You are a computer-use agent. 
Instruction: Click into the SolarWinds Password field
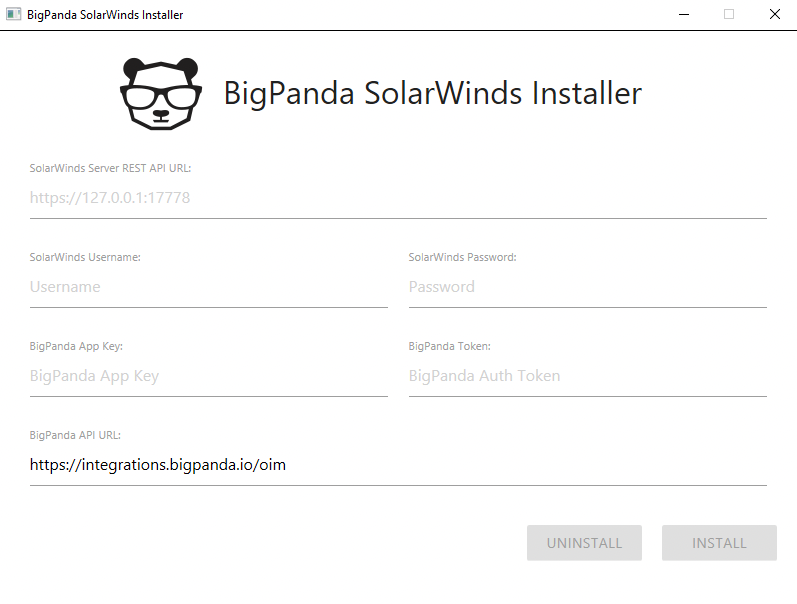click(x=587, y=287)
